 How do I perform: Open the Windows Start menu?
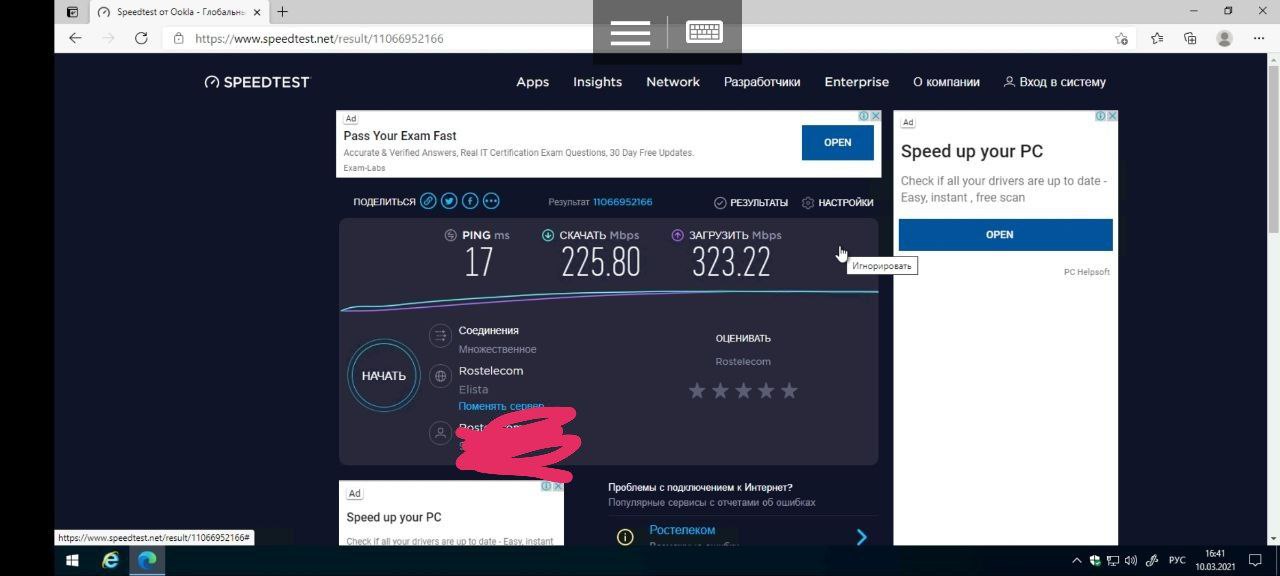(72, 561)
